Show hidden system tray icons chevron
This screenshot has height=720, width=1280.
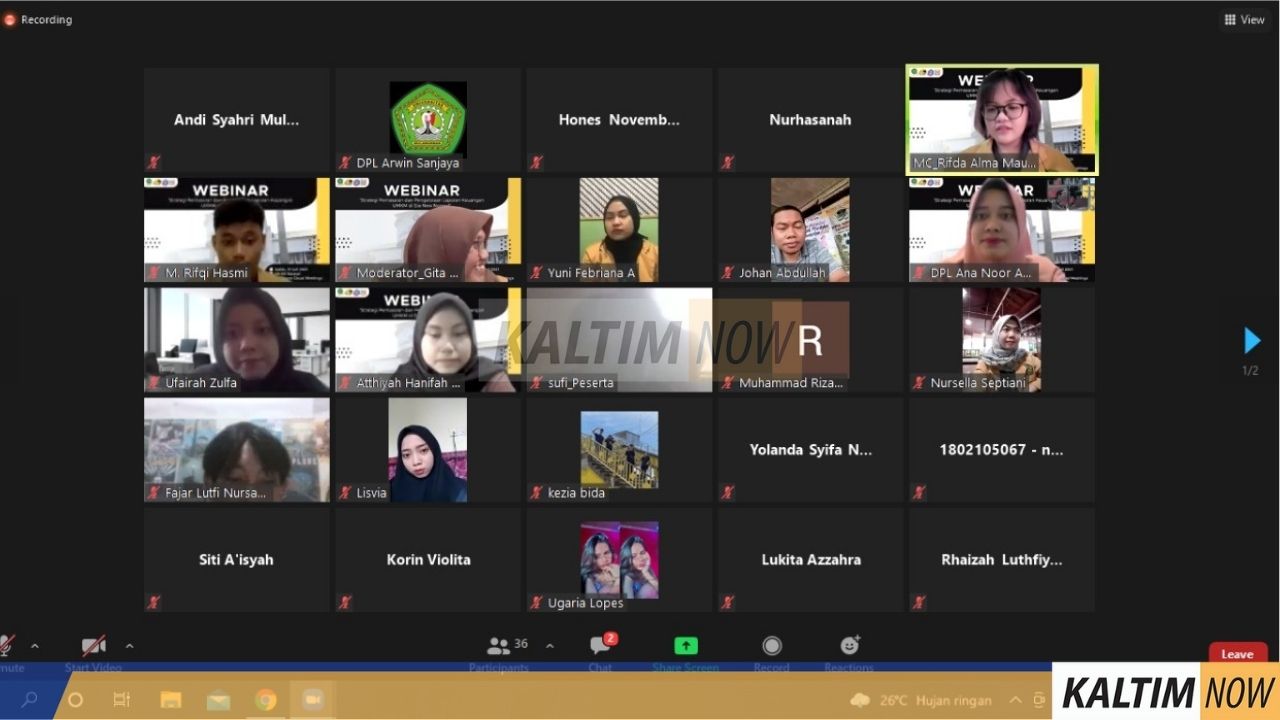click(1015, 700)
